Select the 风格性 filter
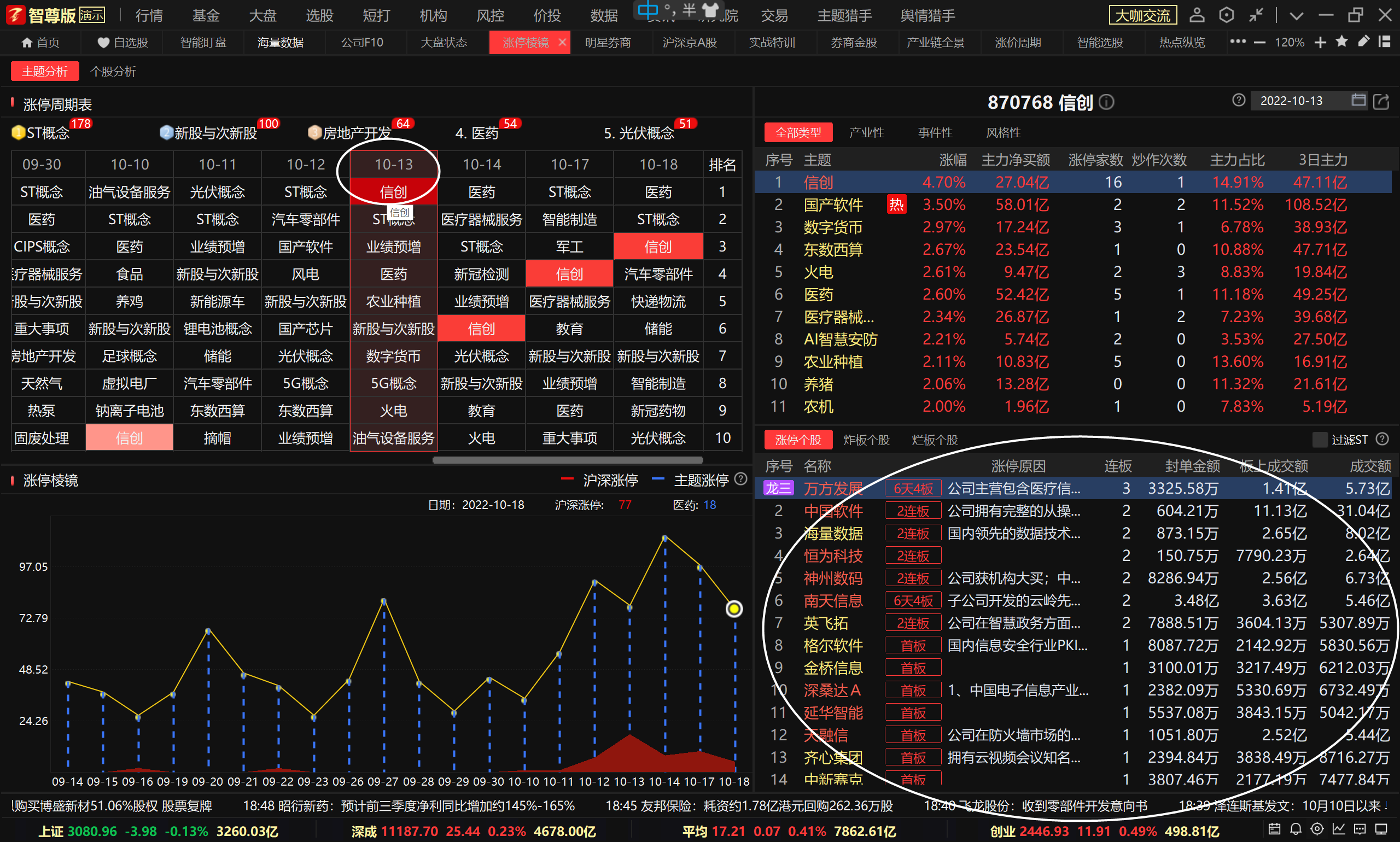1400x842 pixels. coord(1004,133)
